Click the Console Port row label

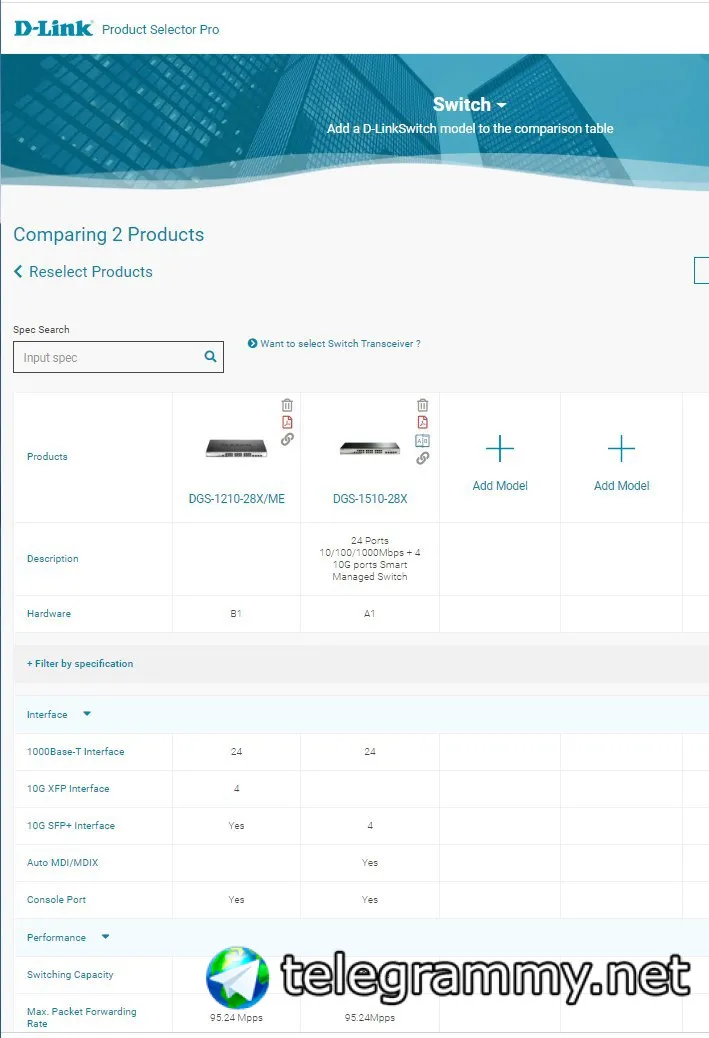click(56, 900)
